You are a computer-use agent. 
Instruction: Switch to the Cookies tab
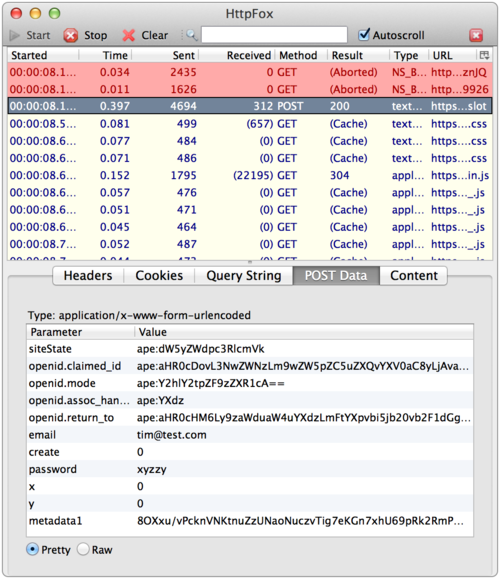[159, 275]
